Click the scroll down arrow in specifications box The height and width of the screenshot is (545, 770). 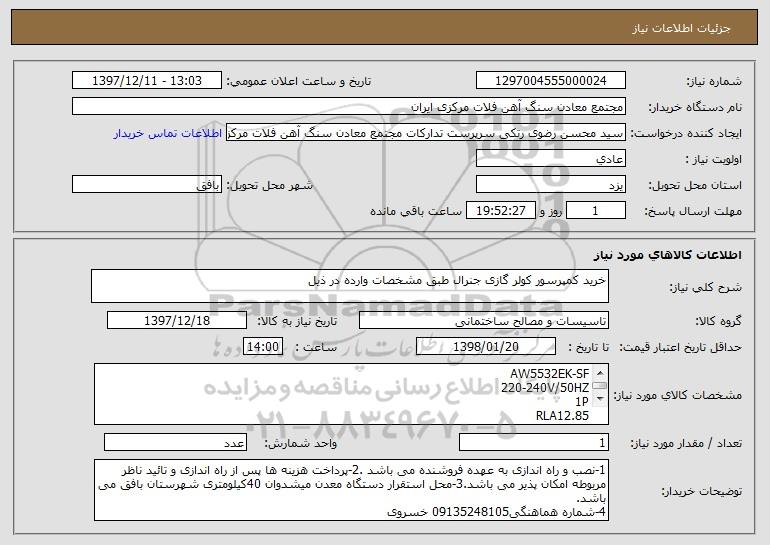coord(600,399)
